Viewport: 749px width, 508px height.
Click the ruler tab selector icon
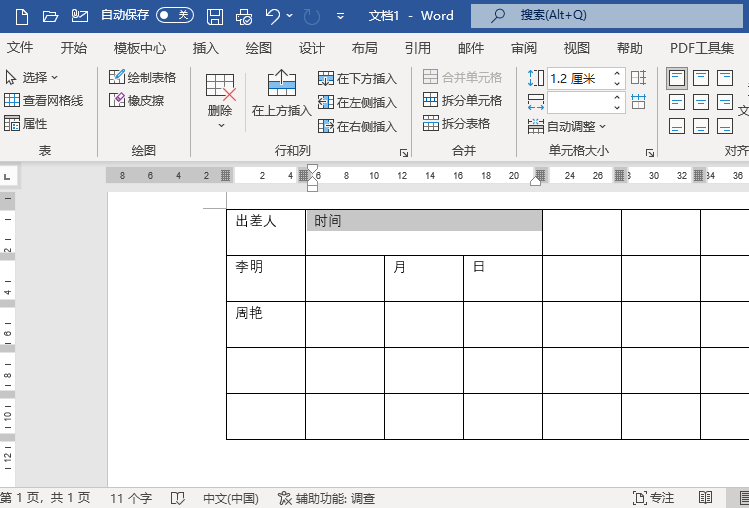[x=8, y=176]
